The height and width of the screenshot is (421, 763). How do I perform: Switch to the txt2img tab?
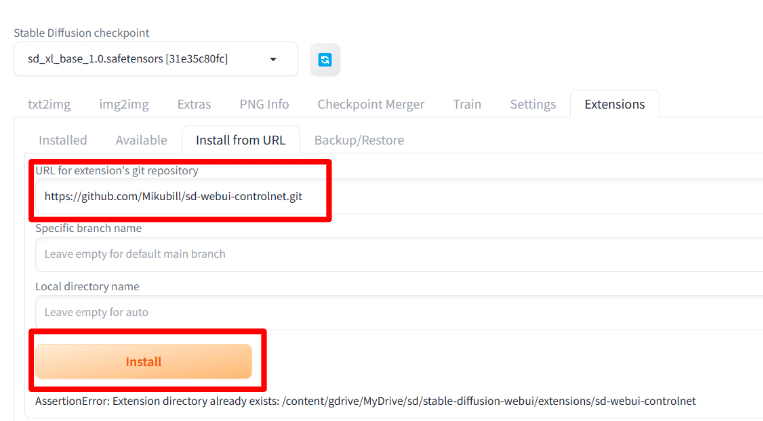(x=49, y=104)
